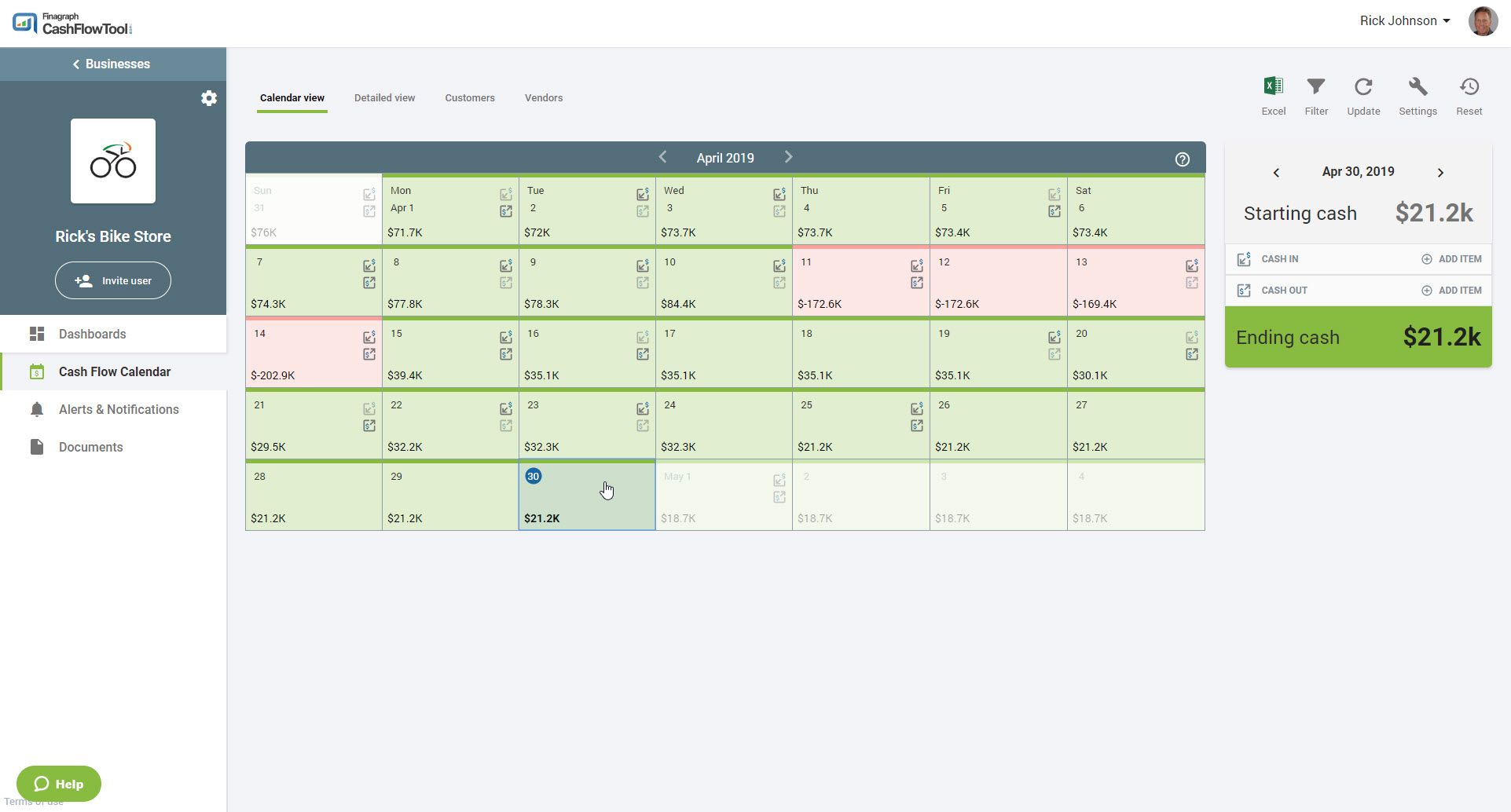Export the calendar to Excel
Viewport: 1511px width, 812px height.
1273,97
